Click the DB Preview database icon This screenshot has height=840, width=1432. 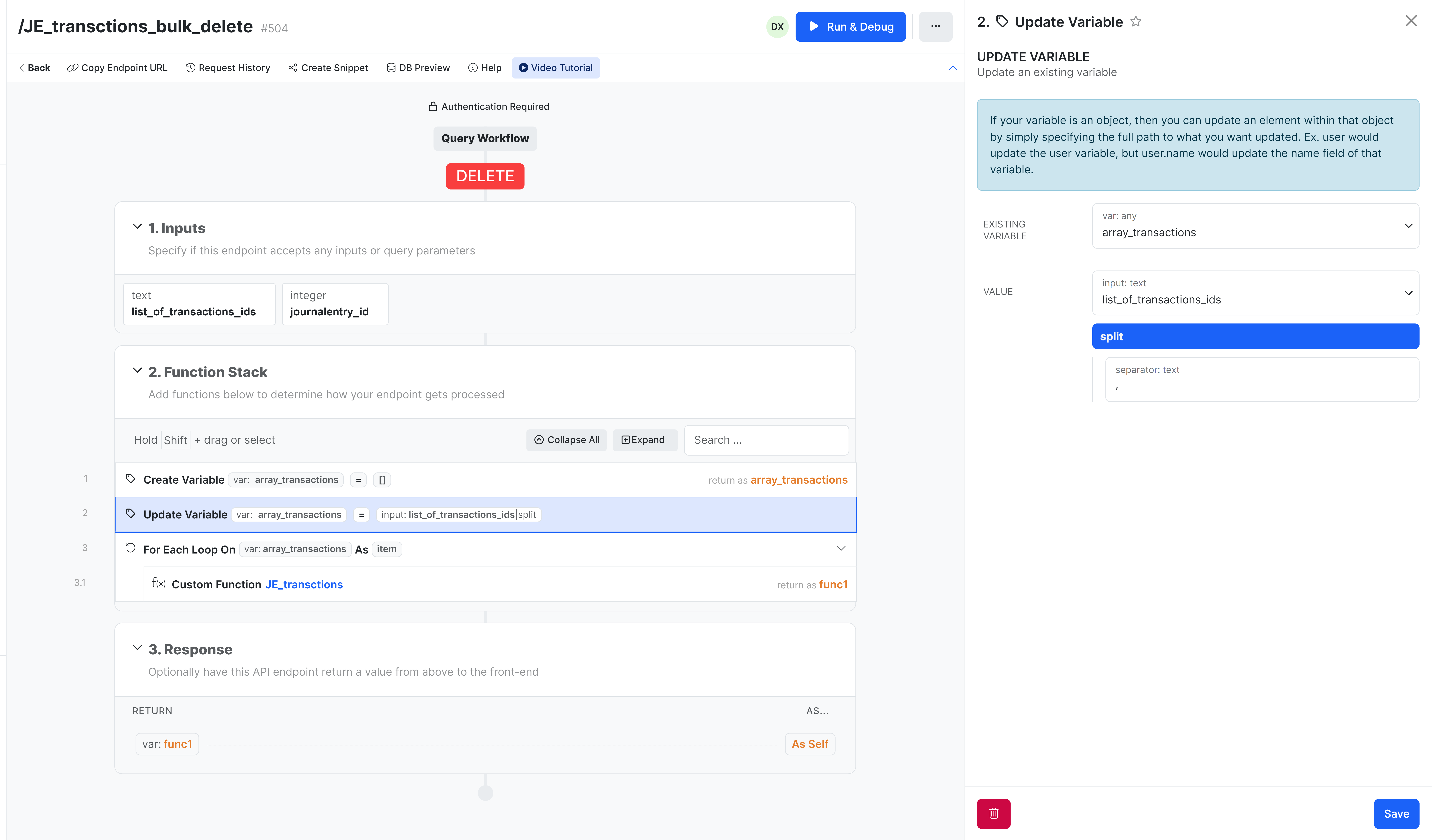click(391, 68)
